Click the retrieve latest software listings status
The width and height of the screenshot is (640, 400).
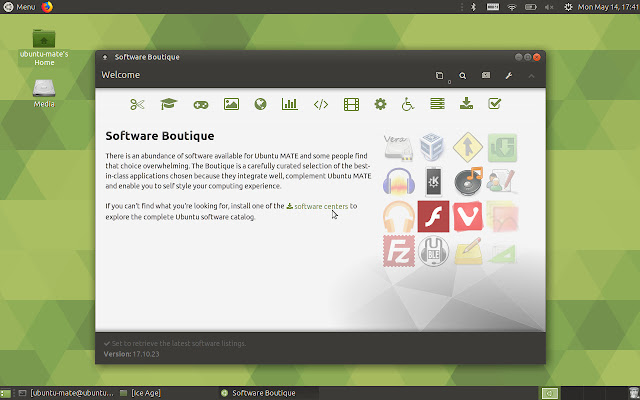coord(175,343)
